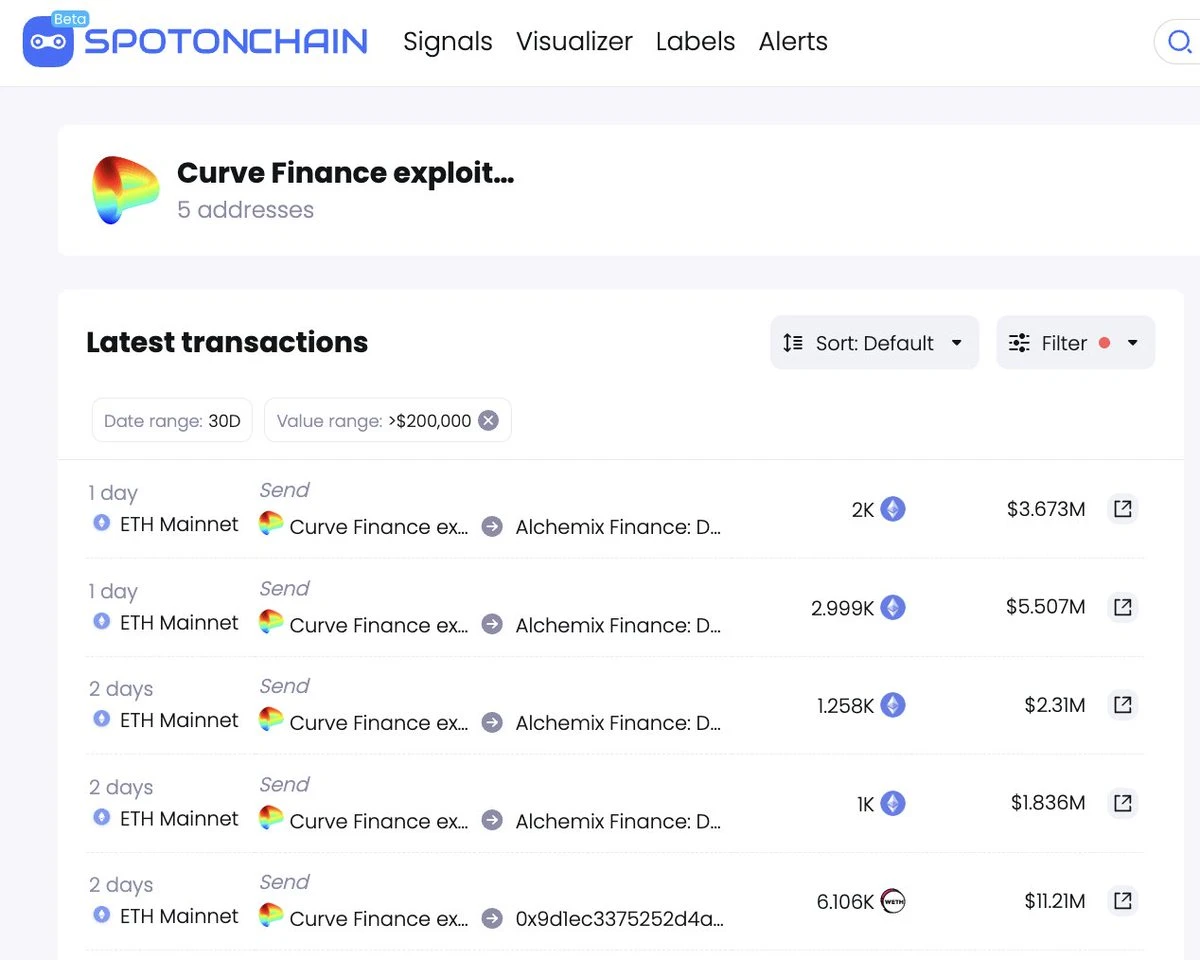This screenshot has height=960, width=1200.
Task: Click the ETH token icon beside 2.999K
Action: point(892,607)
